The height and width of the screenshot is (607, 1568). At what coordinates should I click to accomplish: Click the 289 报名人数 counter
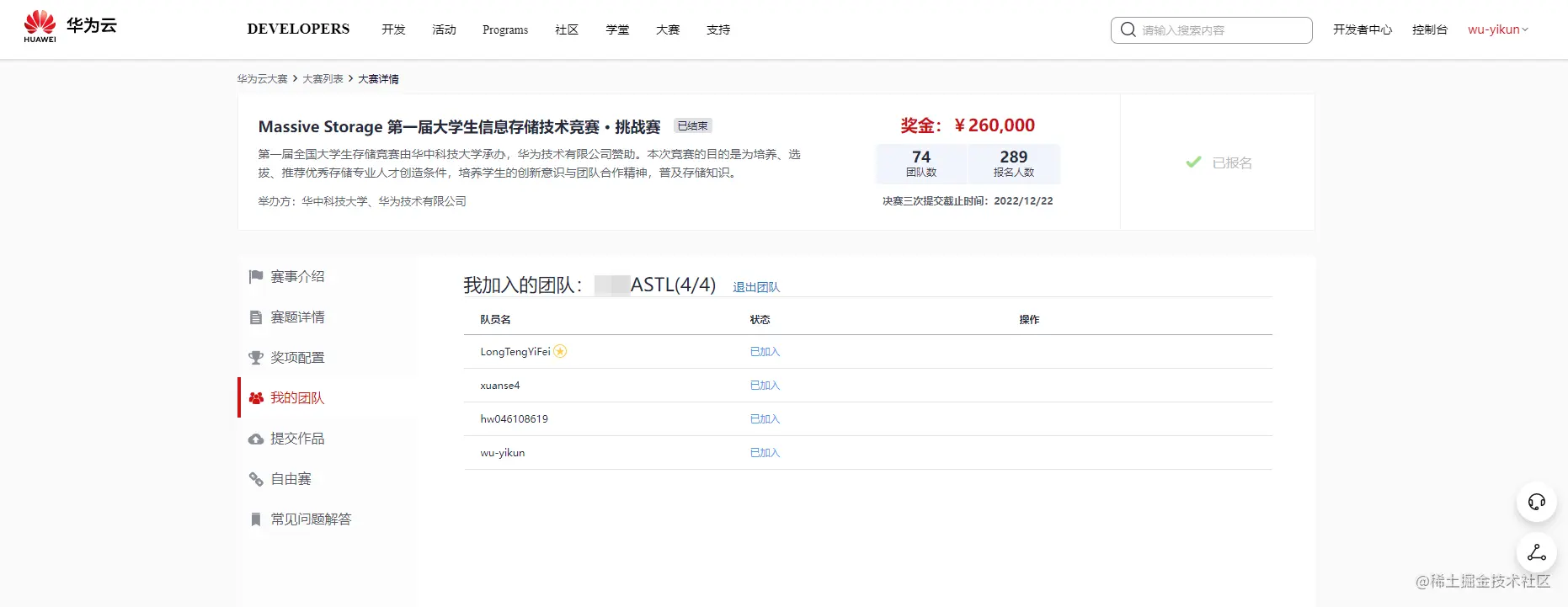(1014, 163)
